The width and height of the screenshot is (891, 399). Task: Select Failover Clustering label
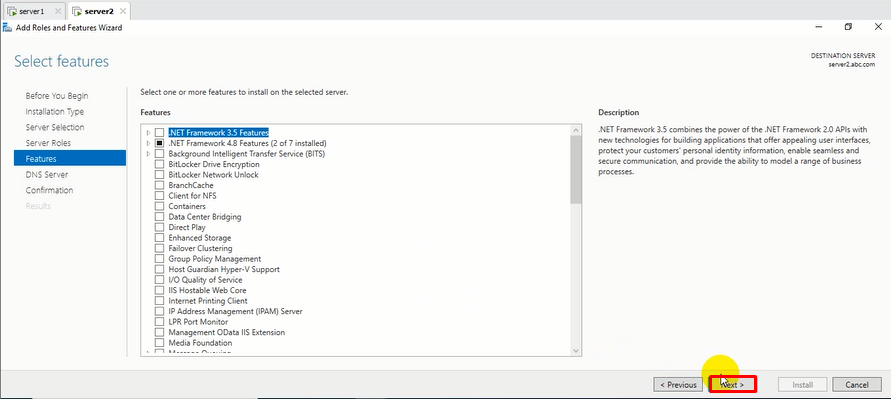[200, 248]
